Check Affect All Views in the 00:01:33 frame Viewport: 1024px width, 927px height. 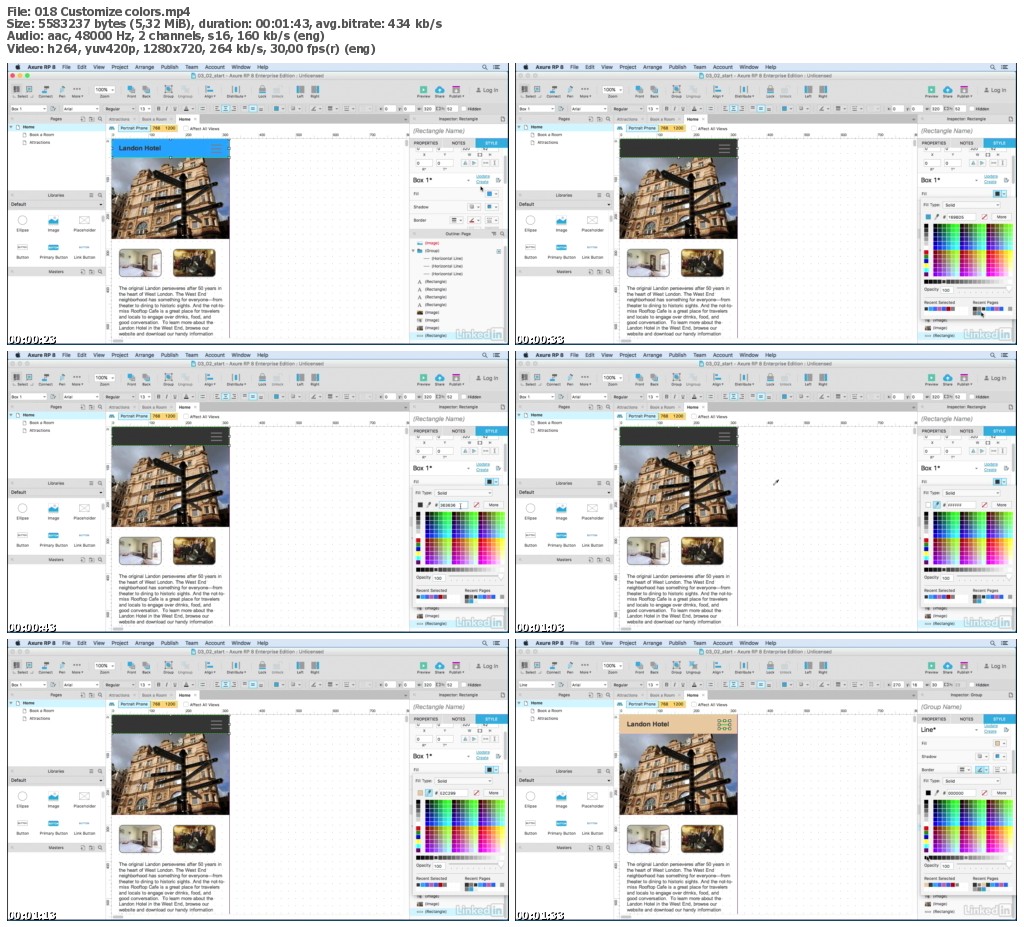694,704
